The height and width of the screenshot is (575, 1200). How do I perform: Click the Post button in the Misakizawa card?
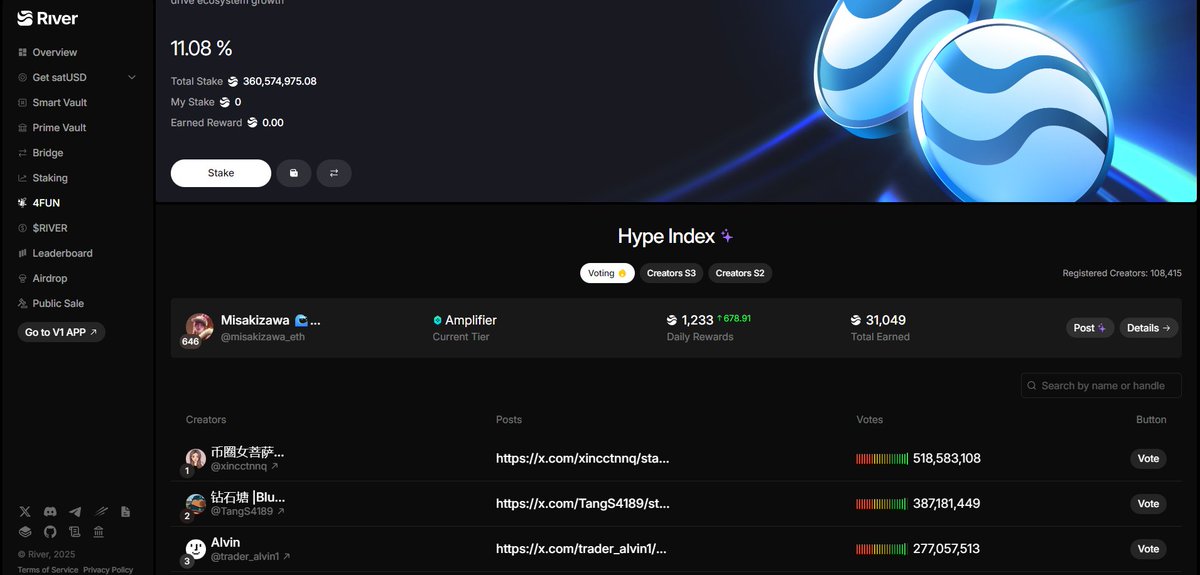point(1089,328)
